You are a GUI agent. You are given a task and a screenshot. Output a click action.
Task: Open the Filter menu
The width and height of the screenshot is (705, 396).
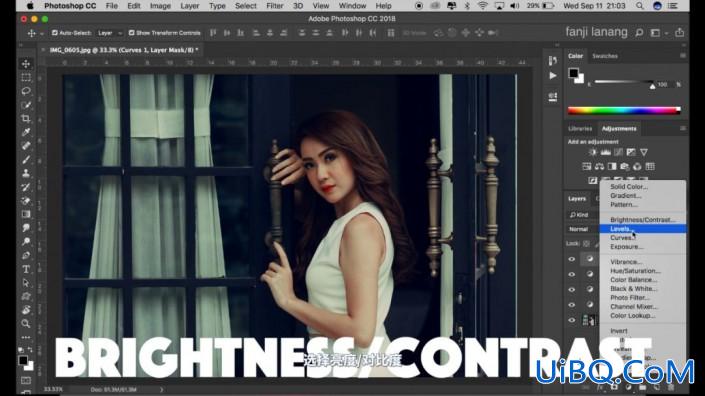pyautogui.click(x=274, y=6)
